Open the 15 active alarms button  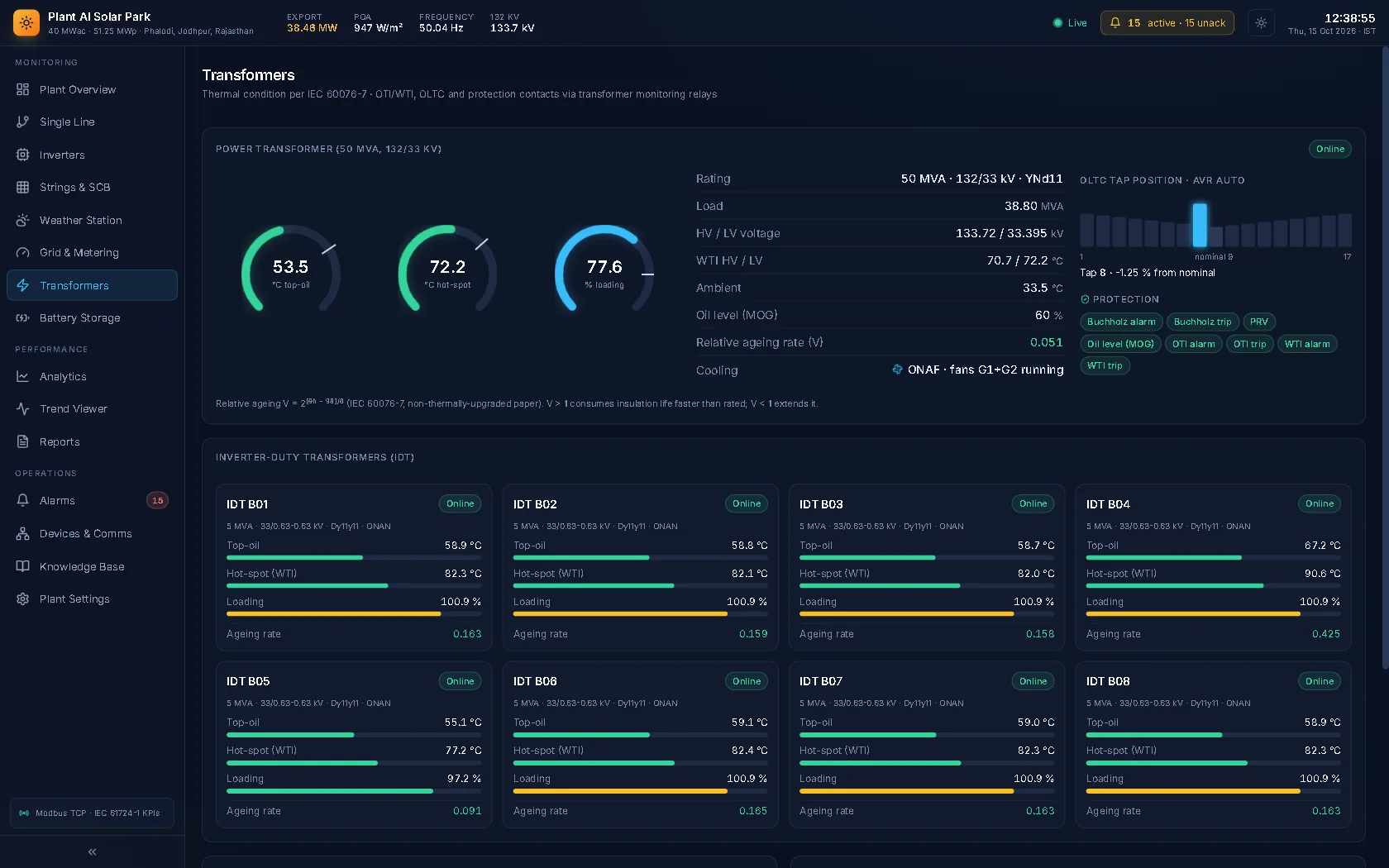[1167, 23]
